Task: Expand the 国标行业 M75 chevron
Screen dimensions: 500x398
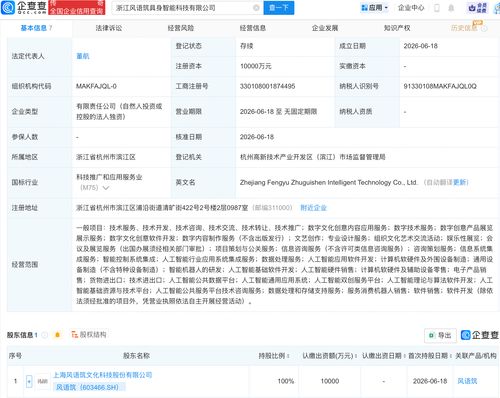Action: pyautogui.click(x=106, y=188)
